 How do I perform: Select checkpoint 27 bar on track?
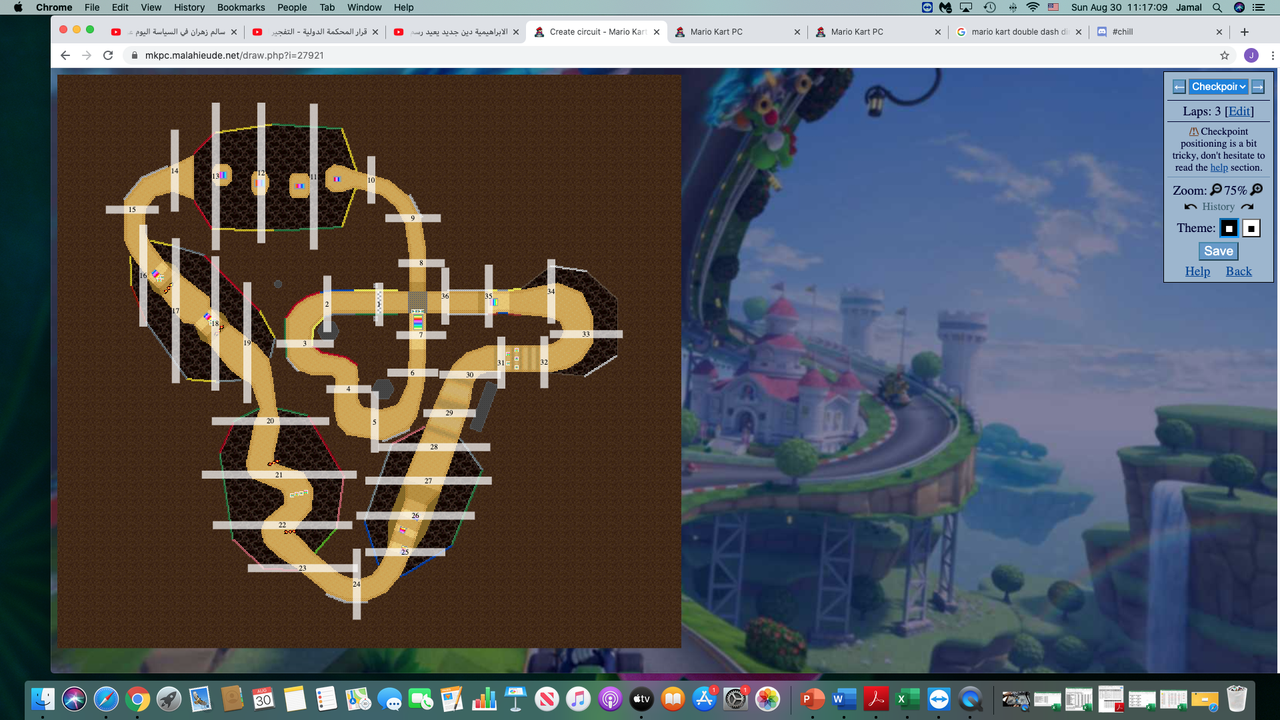coord(427,481)
